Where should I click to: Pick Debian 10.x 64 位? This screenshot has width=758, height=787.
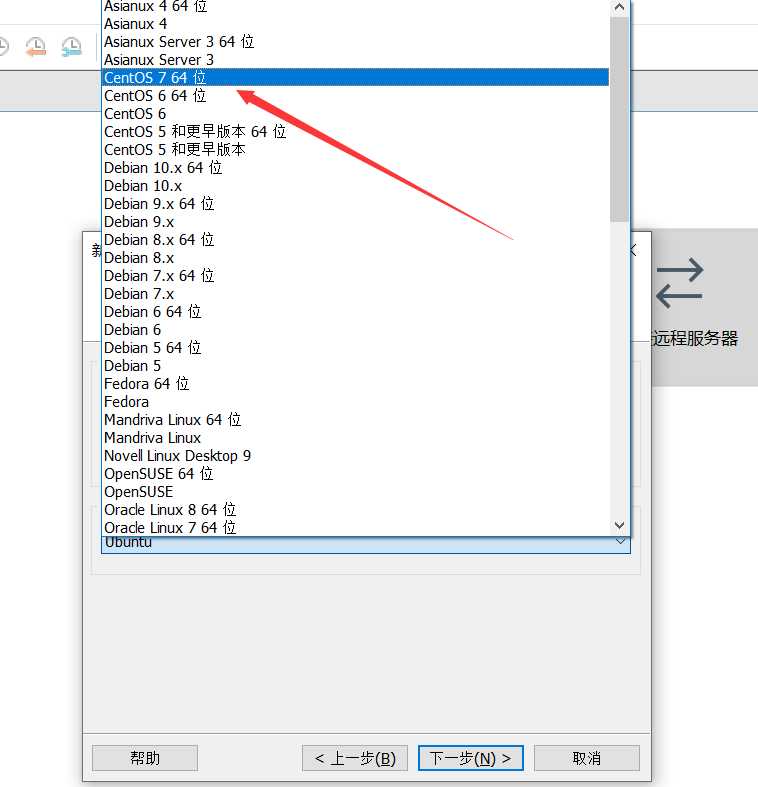pyautogui.click(x=356, y=168)
